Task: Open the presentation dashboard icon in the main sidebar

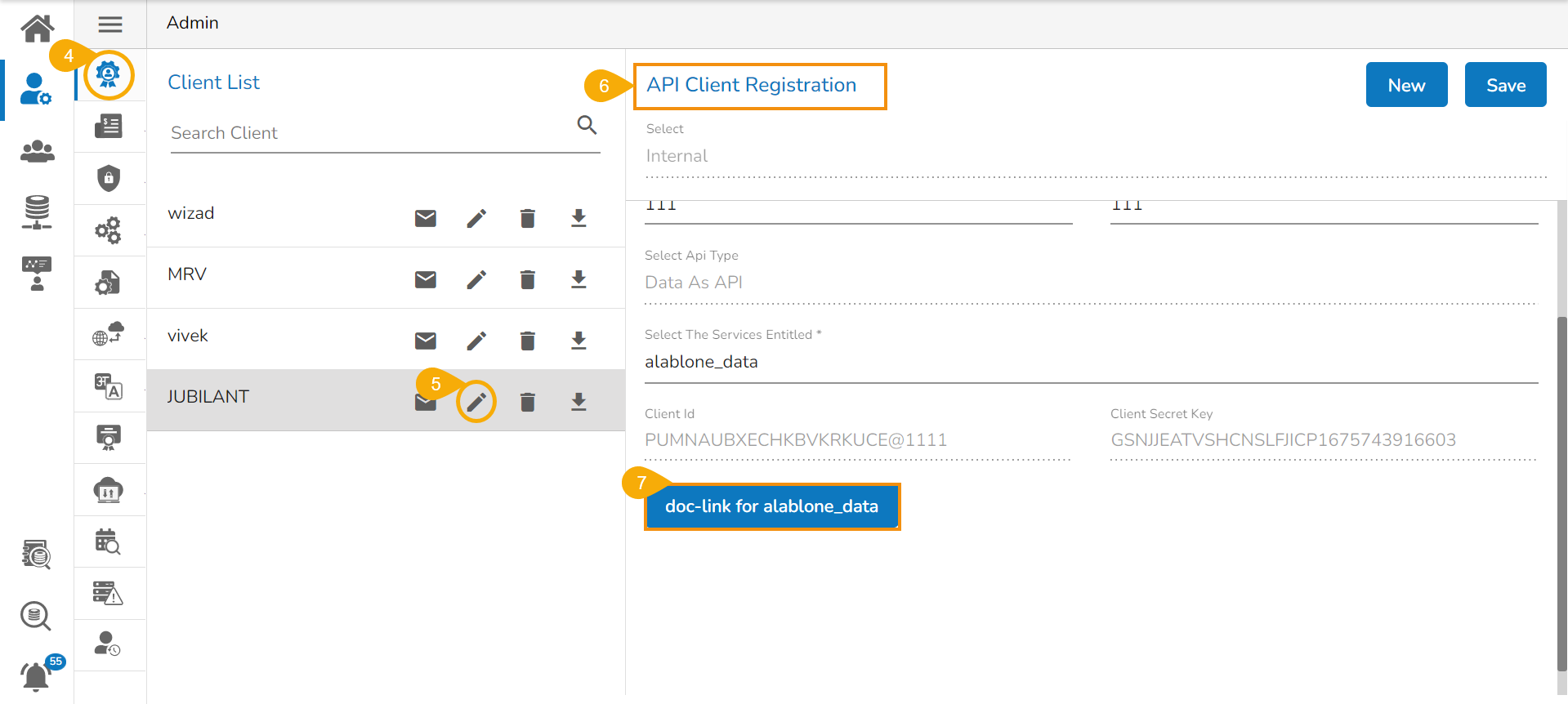Action: pos(37,274)
